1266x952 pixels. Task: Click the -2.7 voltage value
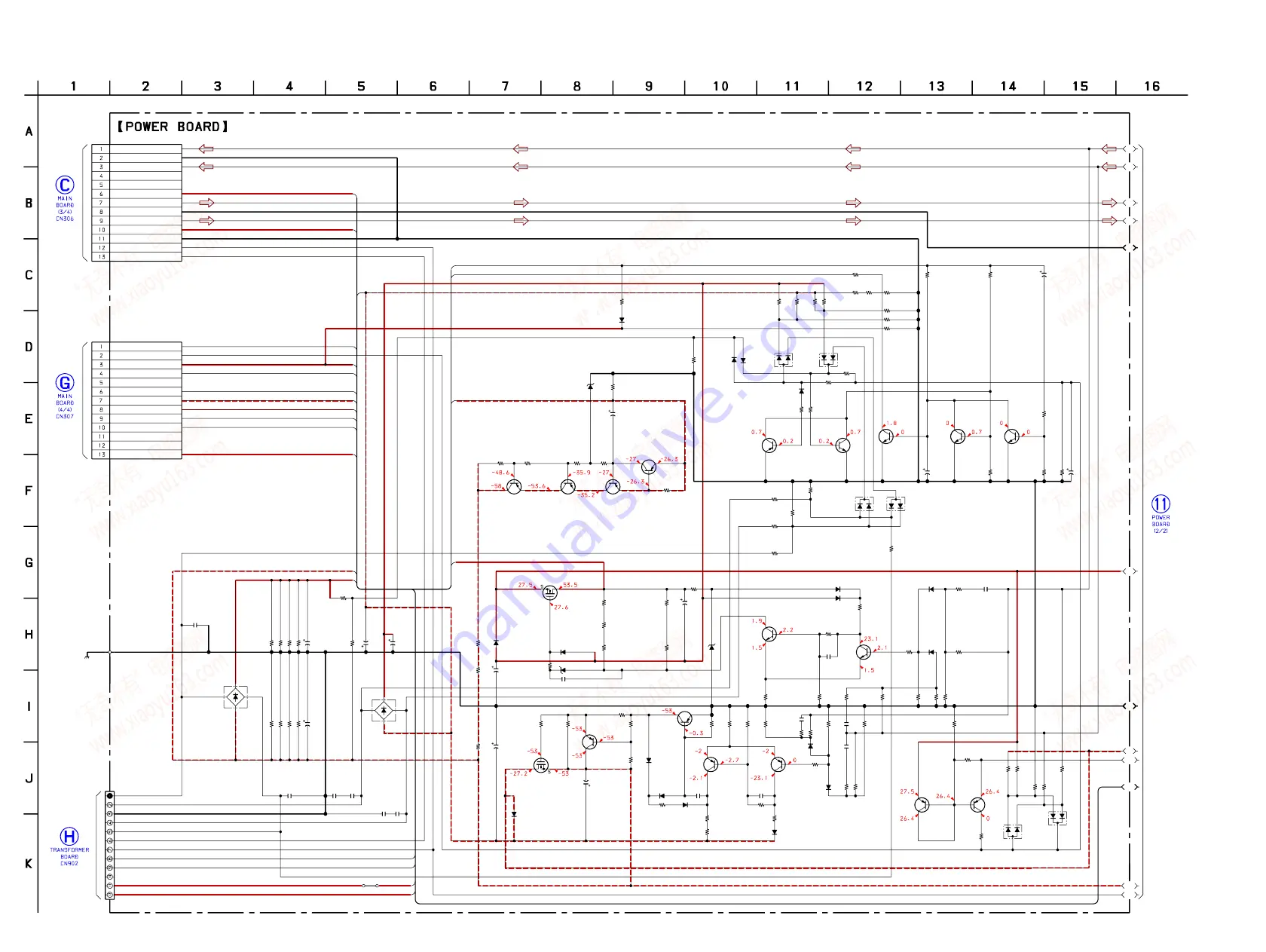pos(732,760)
